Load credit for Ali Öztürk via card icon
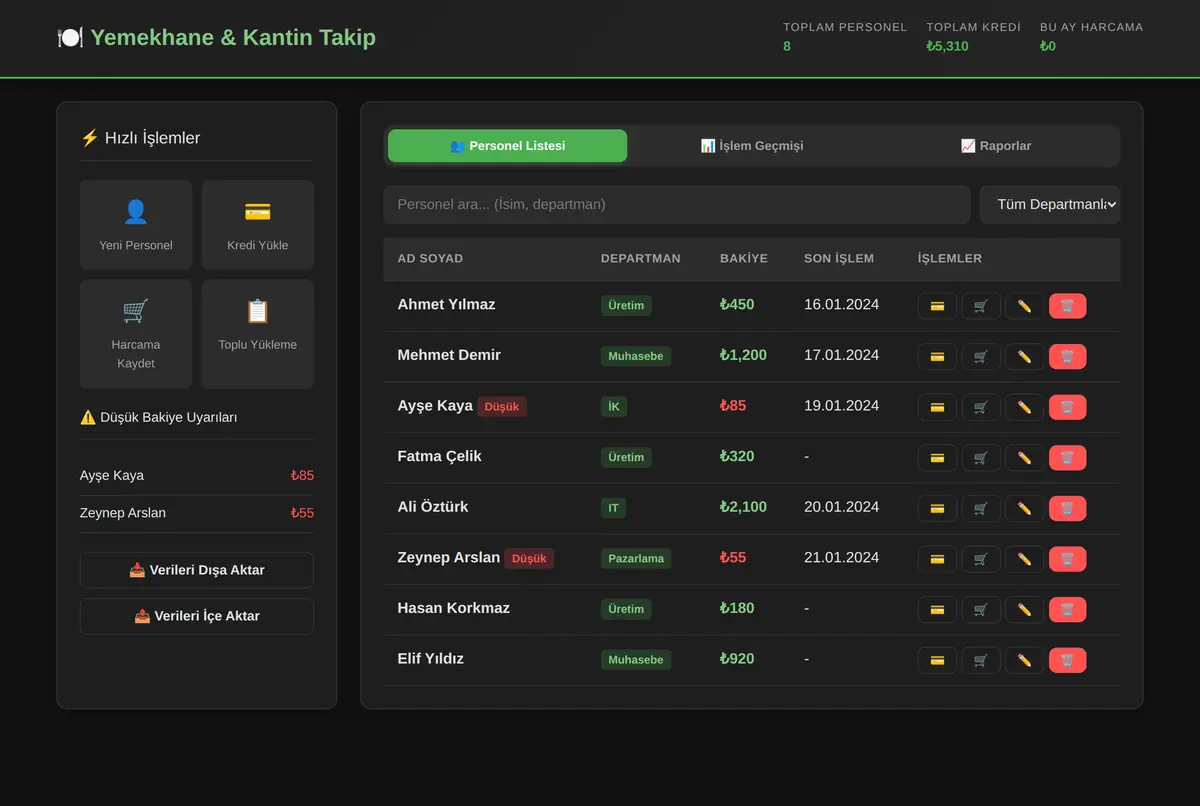The width and height of the screenshot is (1200, 806). pyautogui.click(x=937, y=508)
